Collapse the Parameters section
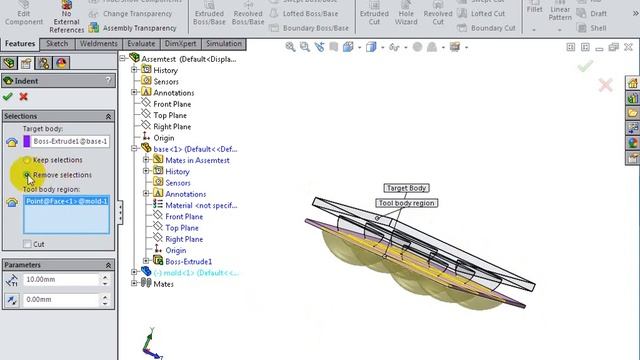Screen dimensions: 640x360 click(108, 265)
